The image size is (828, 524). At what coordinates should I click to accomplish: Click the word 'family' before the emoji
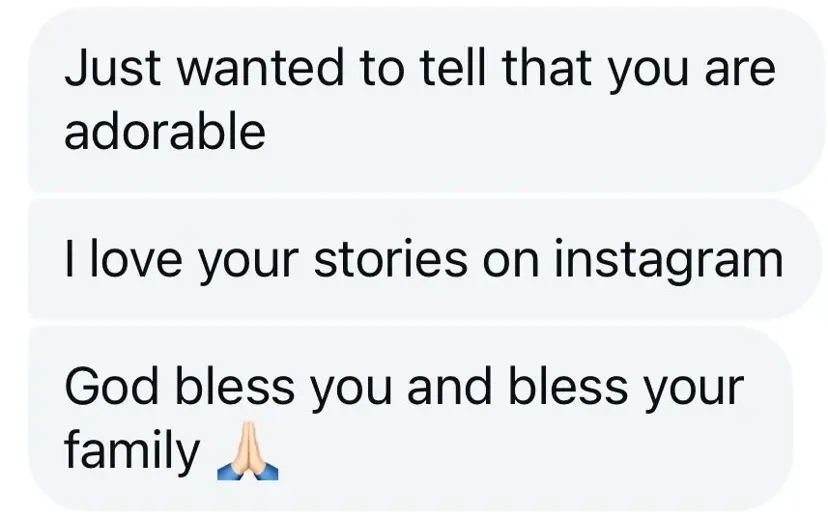point(132,453)
